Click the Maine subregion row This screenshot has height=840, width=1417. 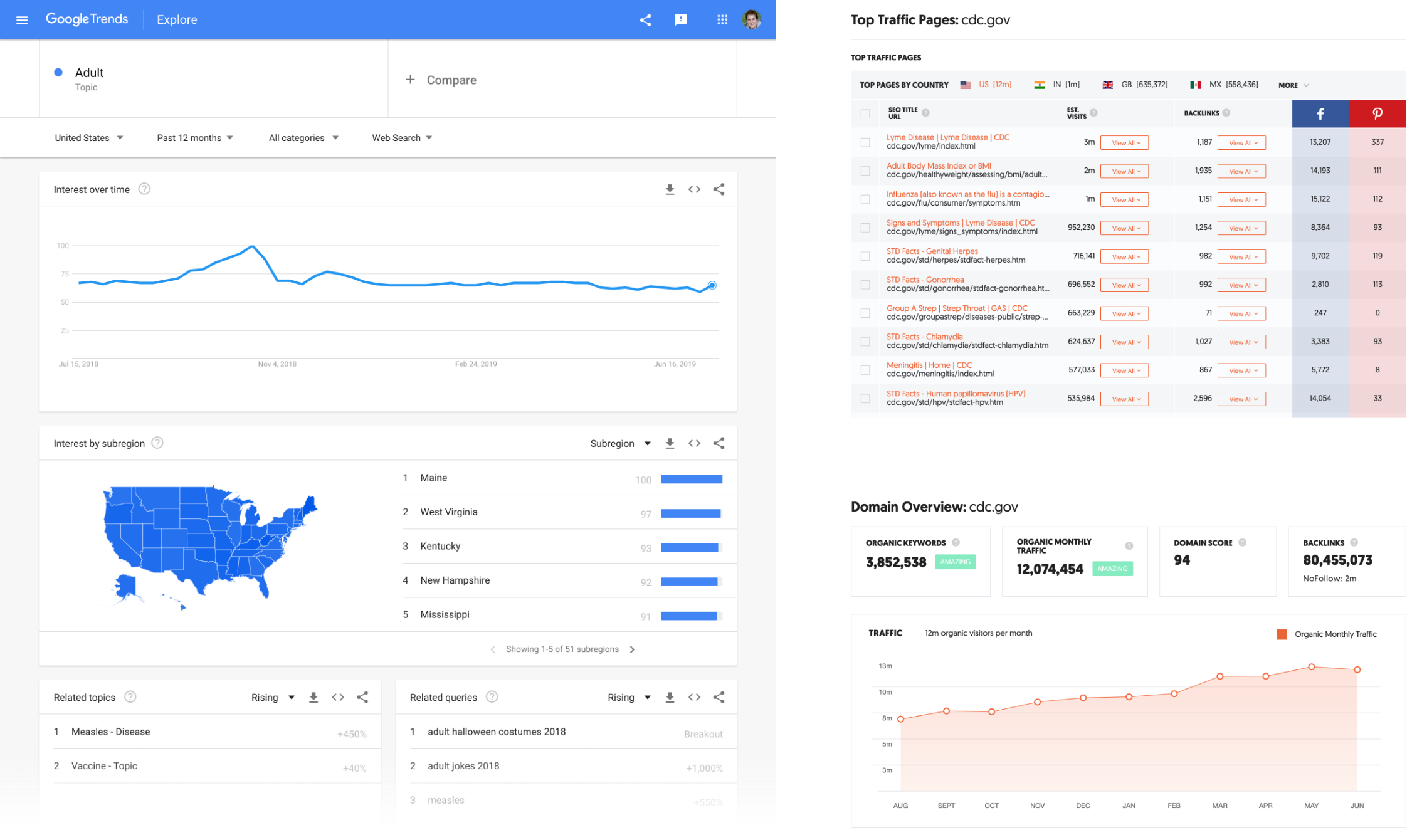[562, 478]
